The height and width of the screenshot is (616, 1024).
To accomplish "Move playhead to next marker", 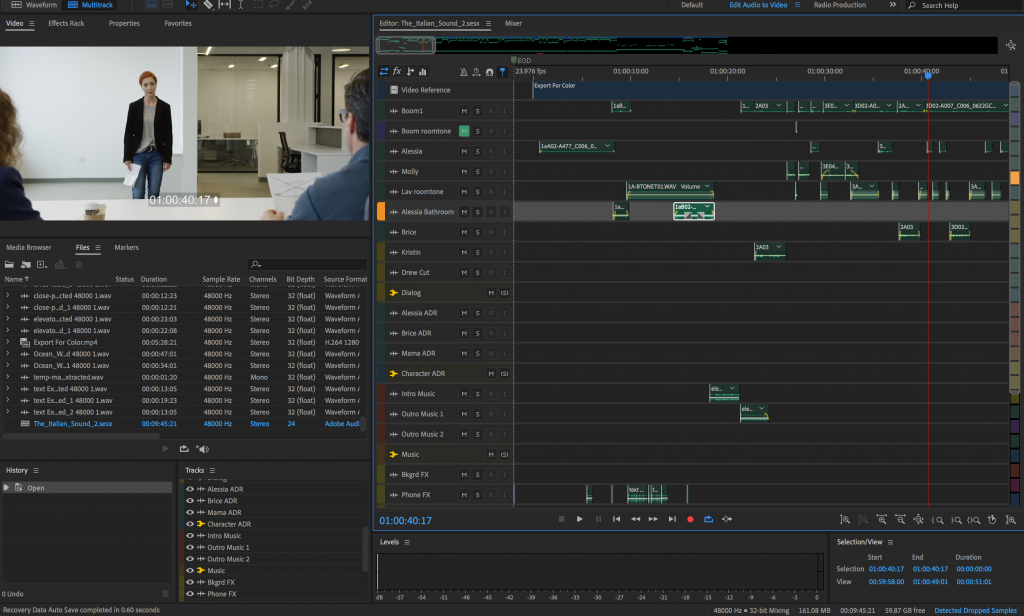I will [x=672, y=519].
